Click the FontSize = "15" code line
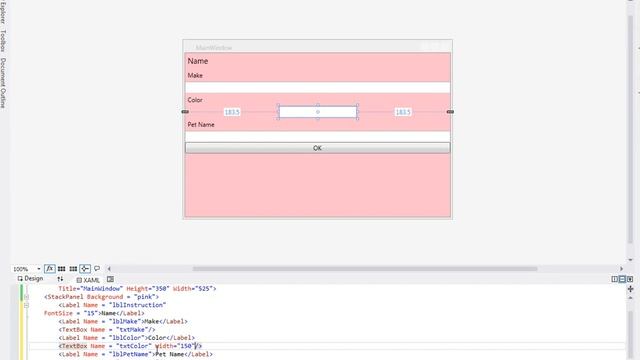 pyautogui.click(x=94, y=313)
